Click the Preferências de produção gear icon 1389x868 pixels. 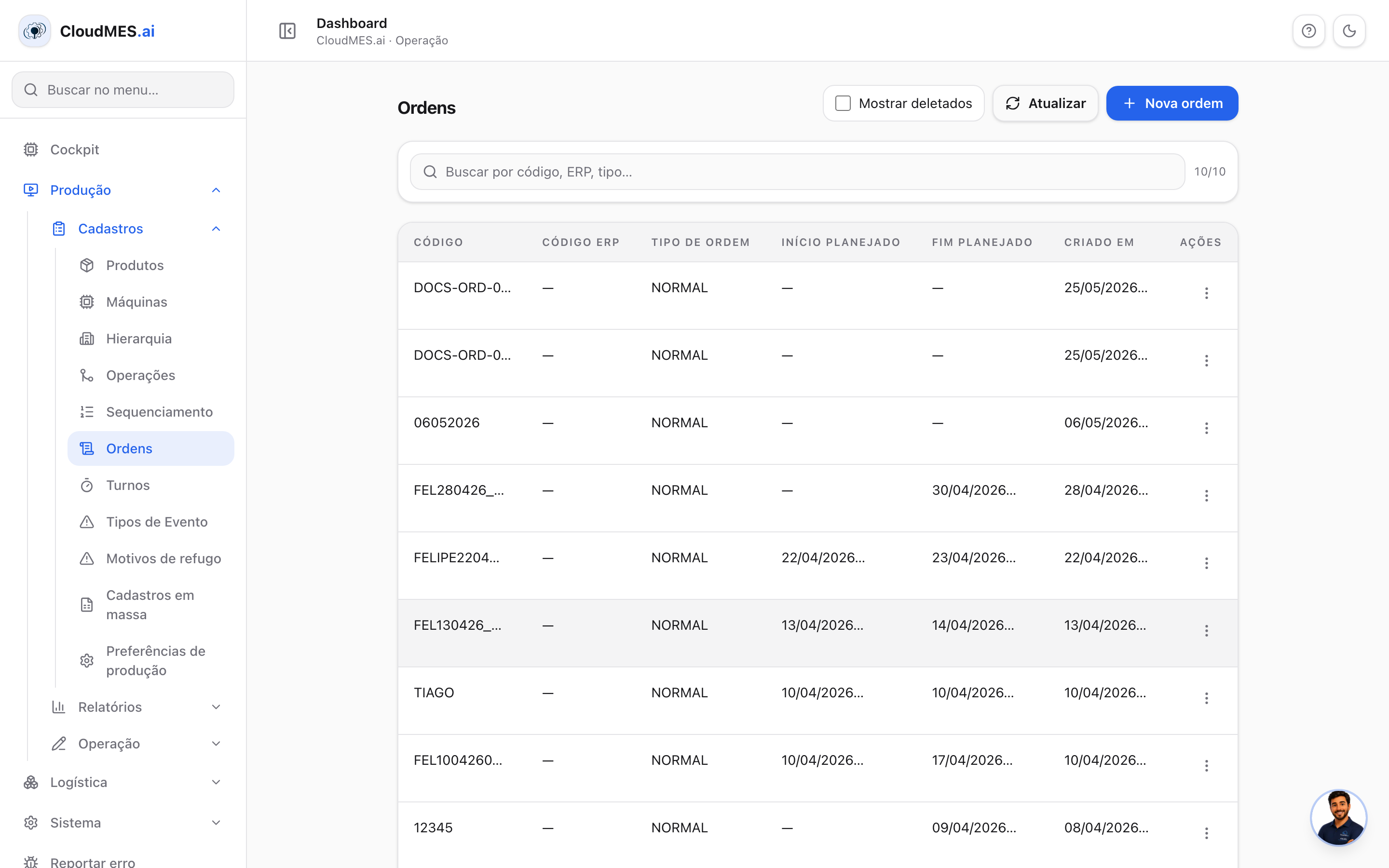[x=87, y=661]
